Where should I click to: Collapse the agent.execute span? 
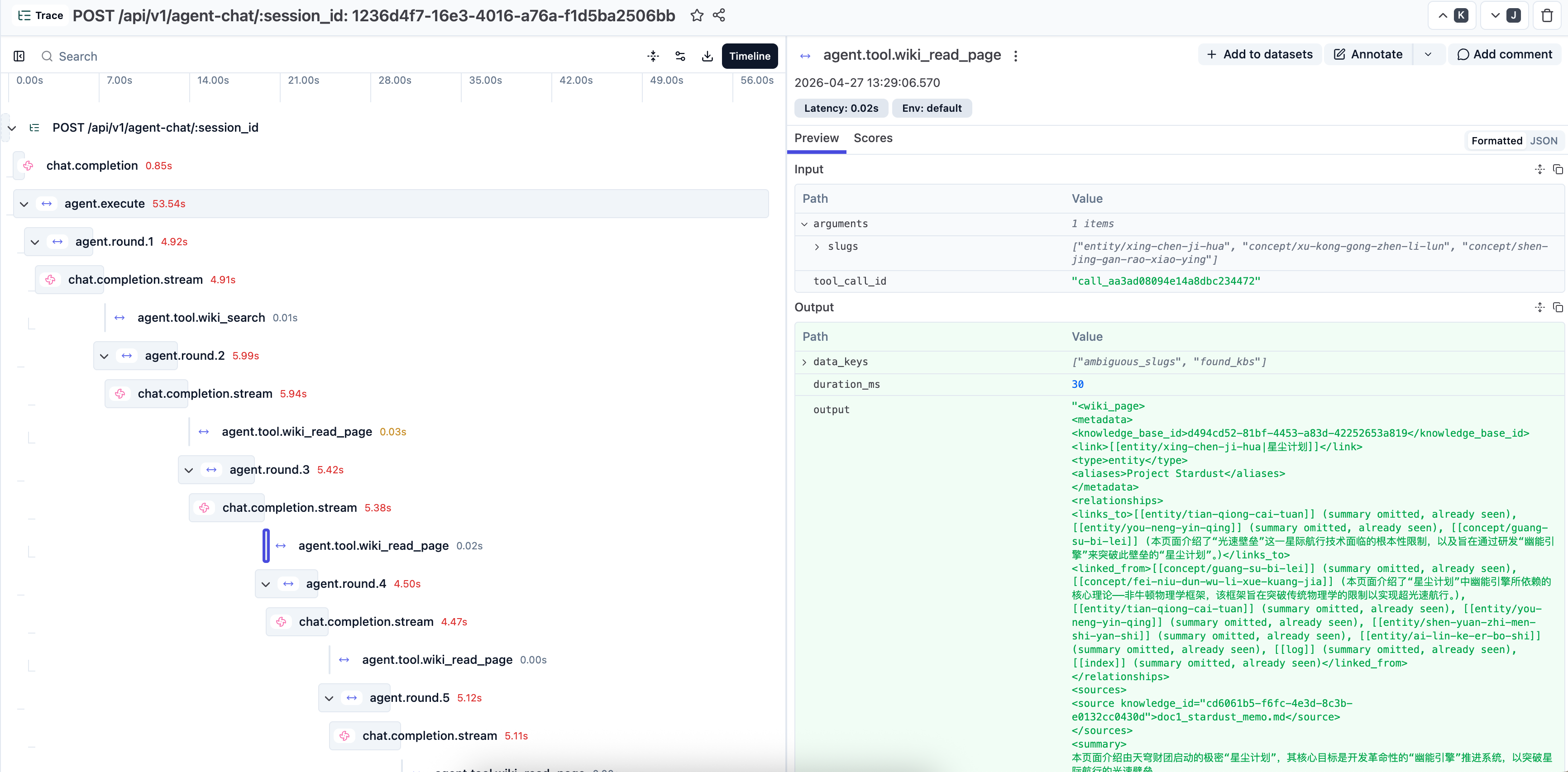(x=24, y=204)
